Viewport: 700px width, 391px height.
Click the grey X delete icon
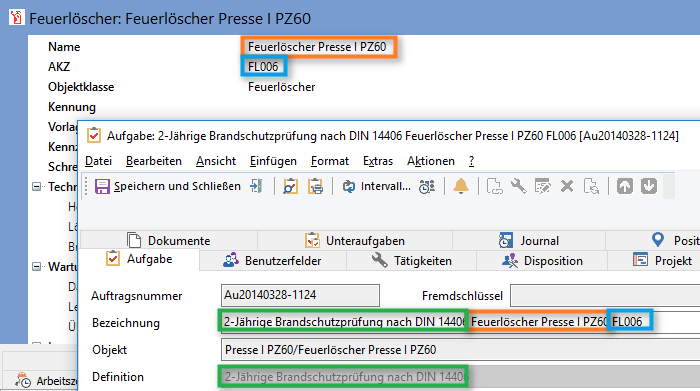(567, 186)
